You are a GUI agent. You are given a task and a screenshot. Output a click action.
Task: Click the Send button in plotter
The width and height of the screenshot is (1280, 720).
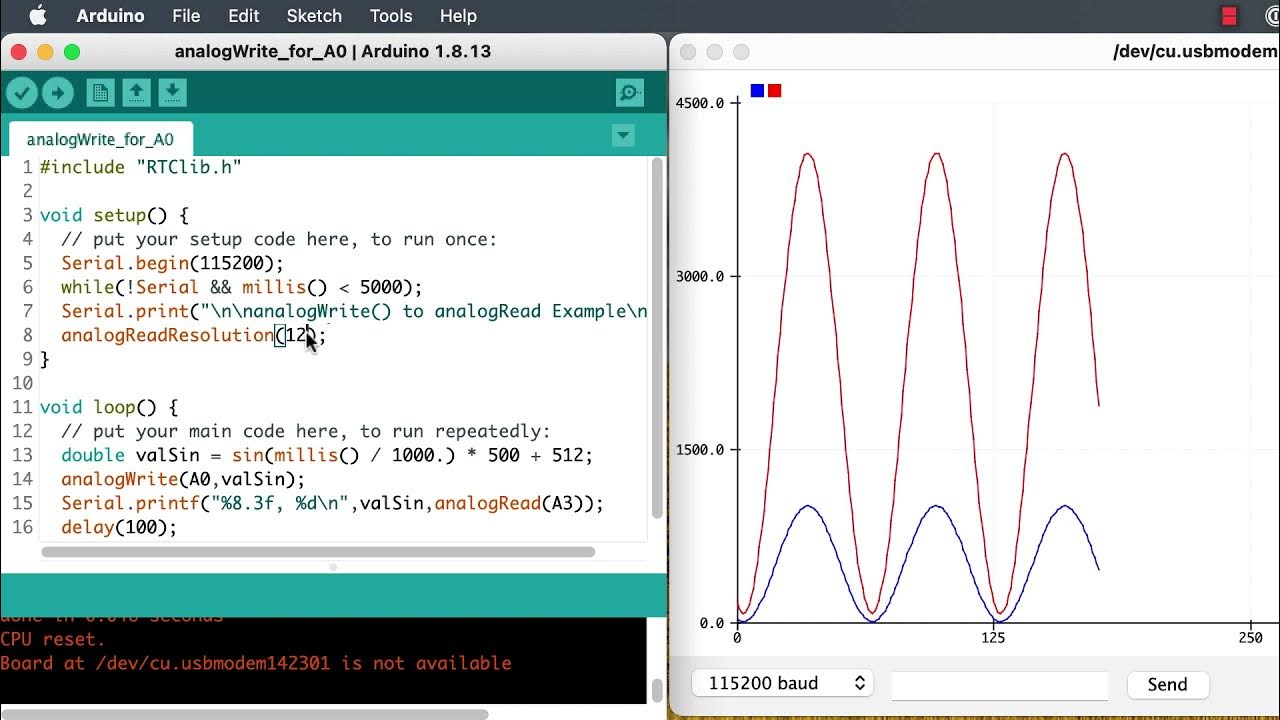click(1167, 684)
